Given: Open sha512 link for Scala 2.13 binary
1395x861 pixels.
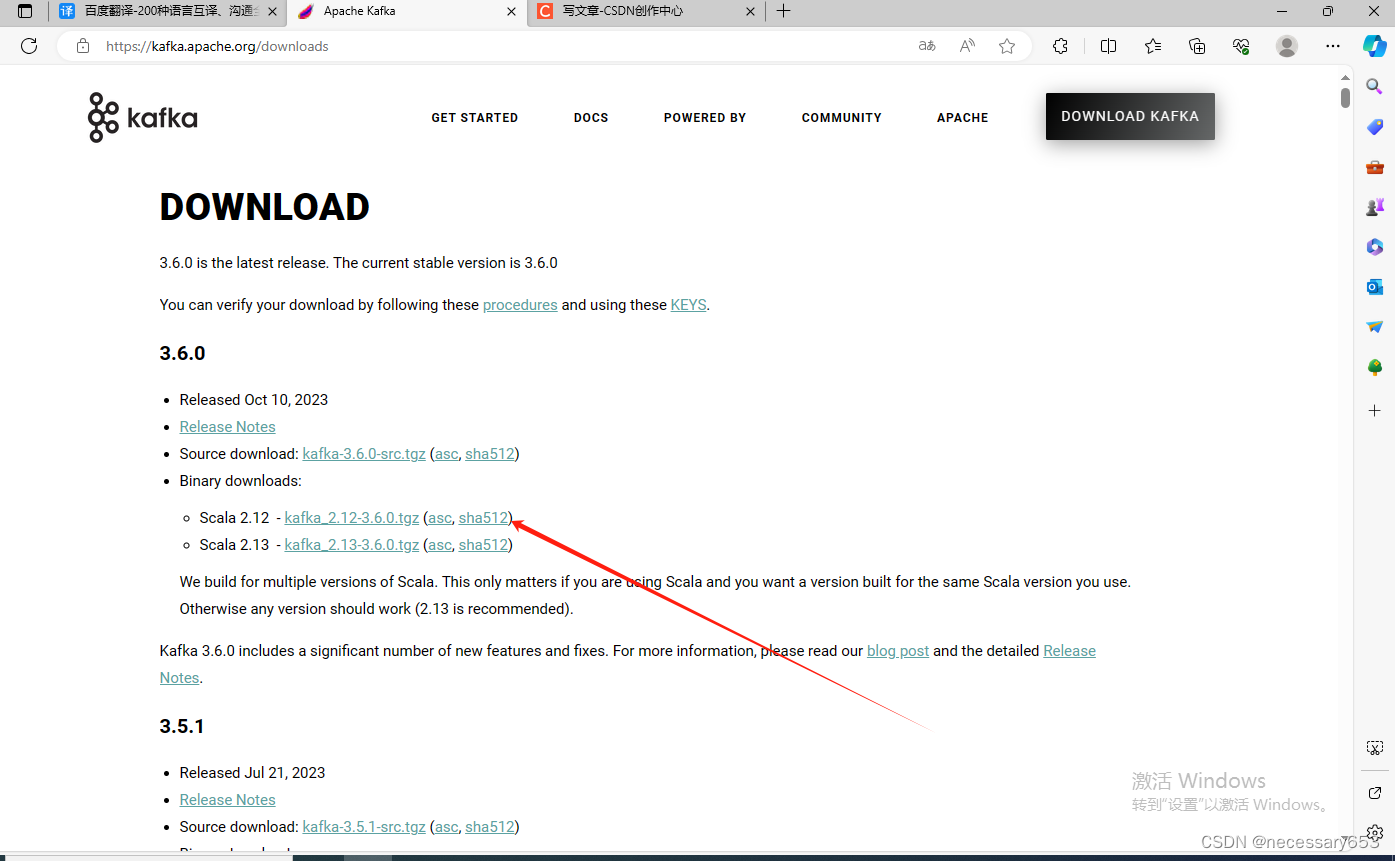Looking at the screenshot, I should pos(483,545).
